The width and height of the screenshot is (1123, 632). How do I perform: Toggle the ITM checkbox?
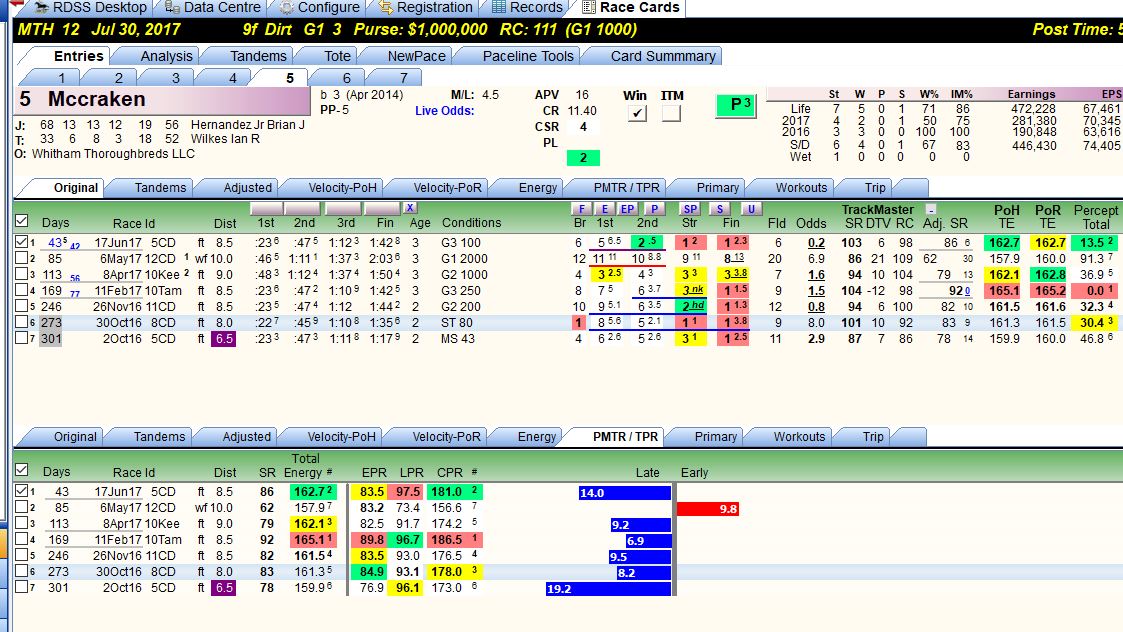pyautogui.click(x=671, y=112)
